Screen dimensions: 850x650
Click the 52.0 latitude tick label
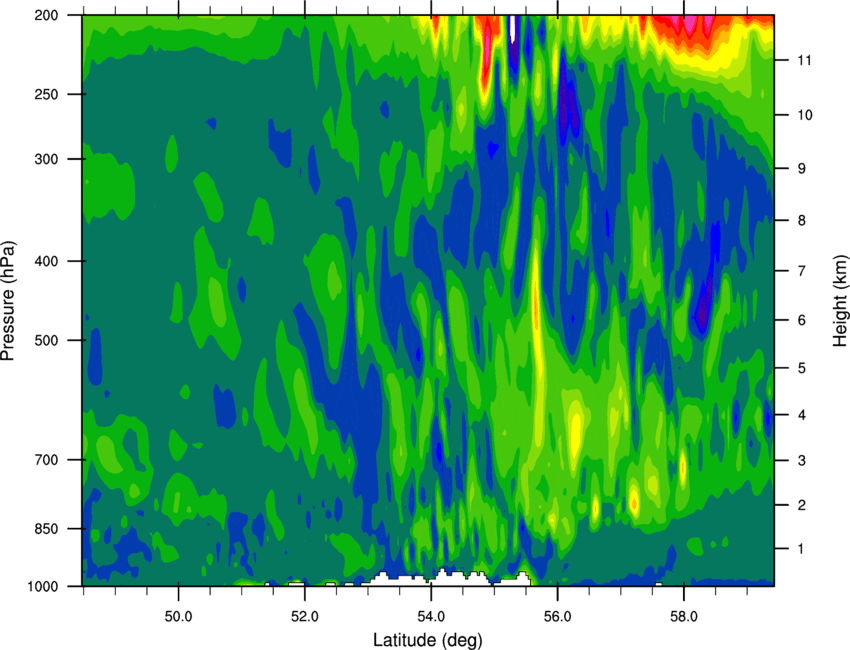coord(305,617)
